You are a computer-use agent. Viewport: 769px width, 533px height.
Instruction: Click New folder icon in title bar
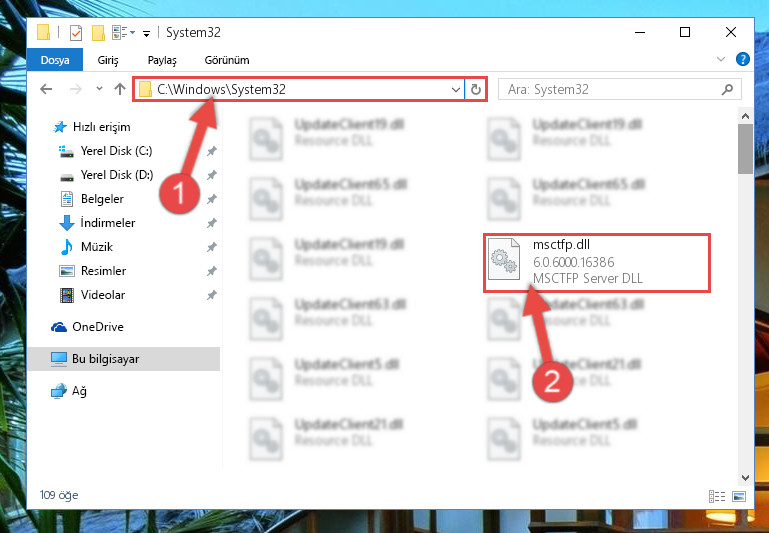click(x=98, y=33)
